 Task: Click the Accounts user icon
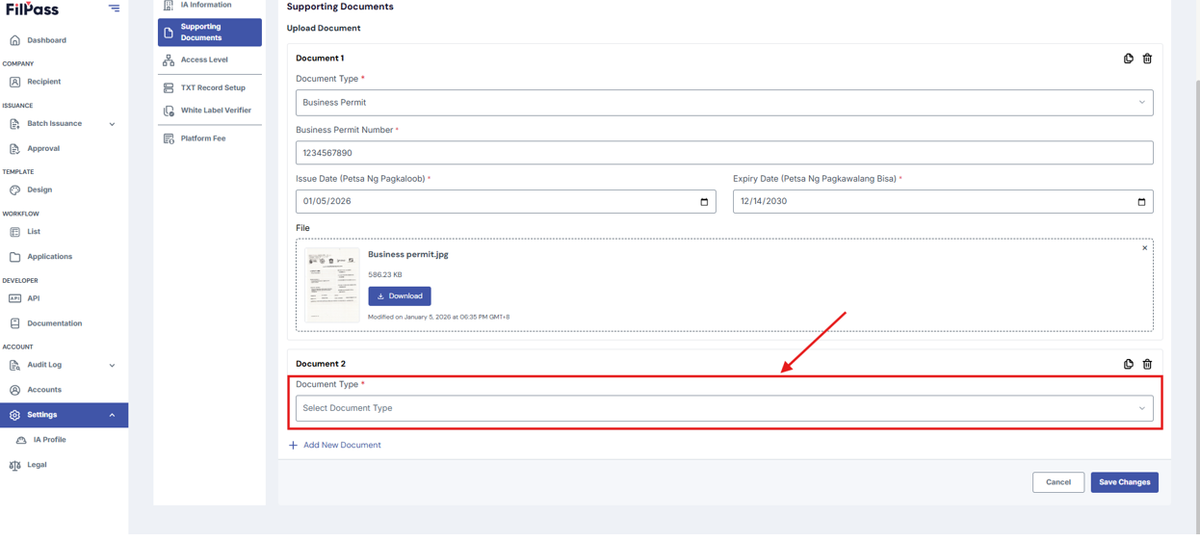click(x=15, y=390)
